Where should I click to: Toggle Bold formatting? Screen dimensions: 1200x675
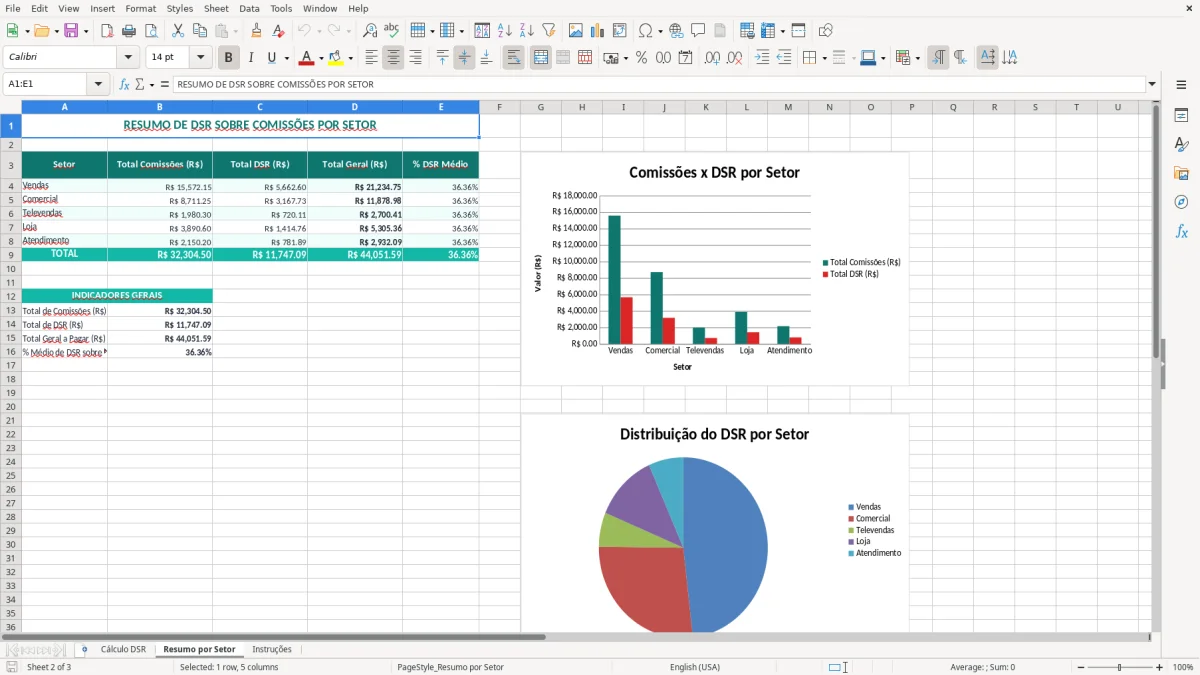click(x=229, y=58)
